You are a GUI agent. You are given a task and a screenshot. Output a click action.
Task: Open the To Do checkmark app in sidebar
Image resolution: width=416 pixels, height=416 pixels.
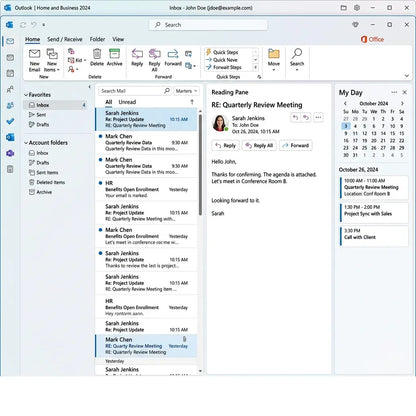click(10, 121)
